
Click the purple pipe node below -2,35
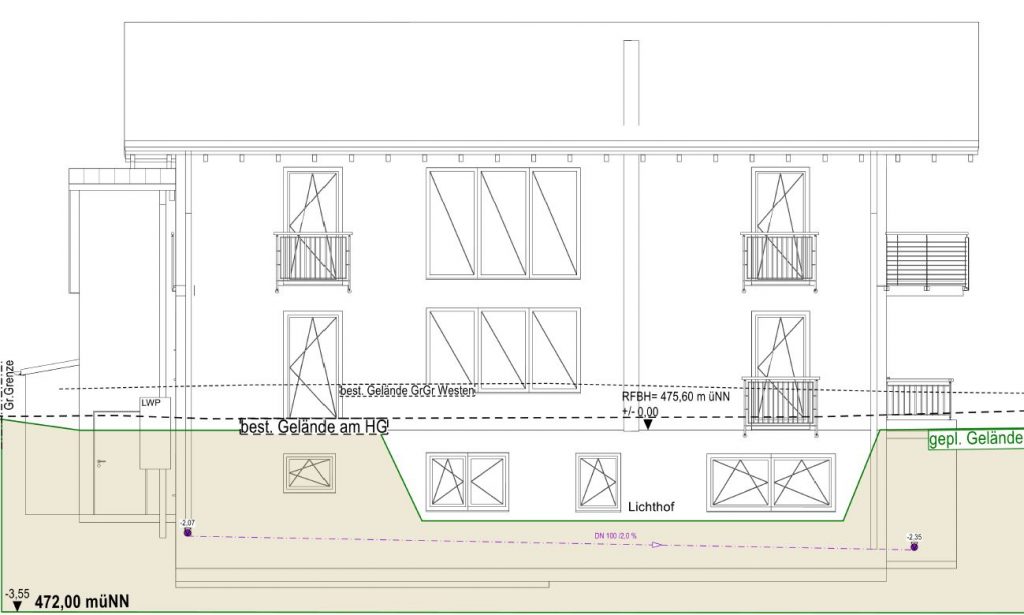[x=914, y=546]
